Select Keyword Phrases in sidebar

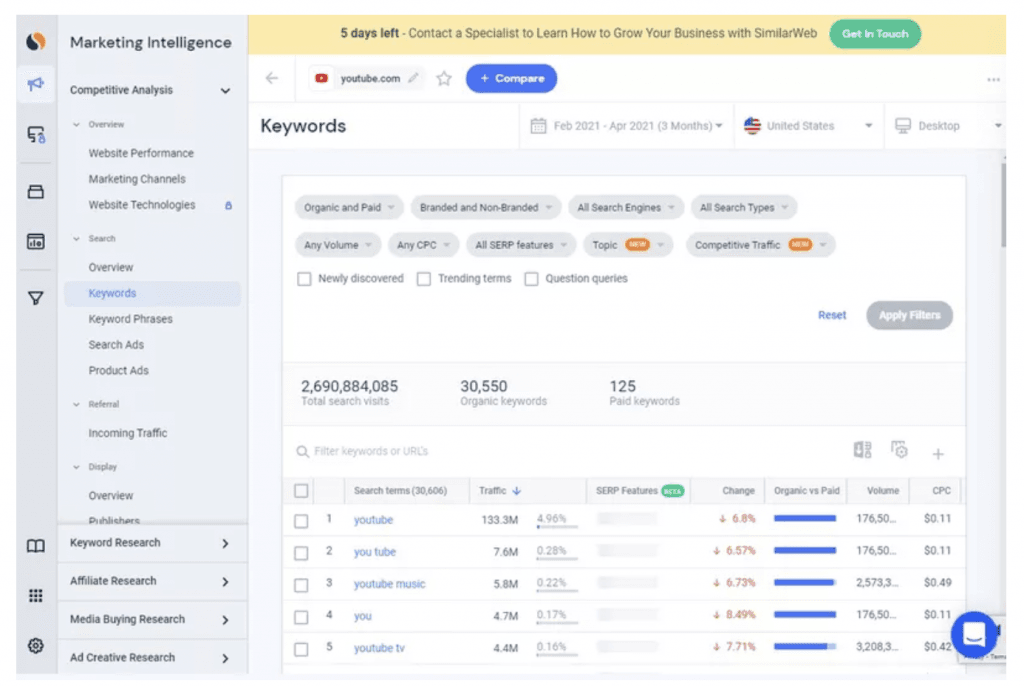click(131, 319)
